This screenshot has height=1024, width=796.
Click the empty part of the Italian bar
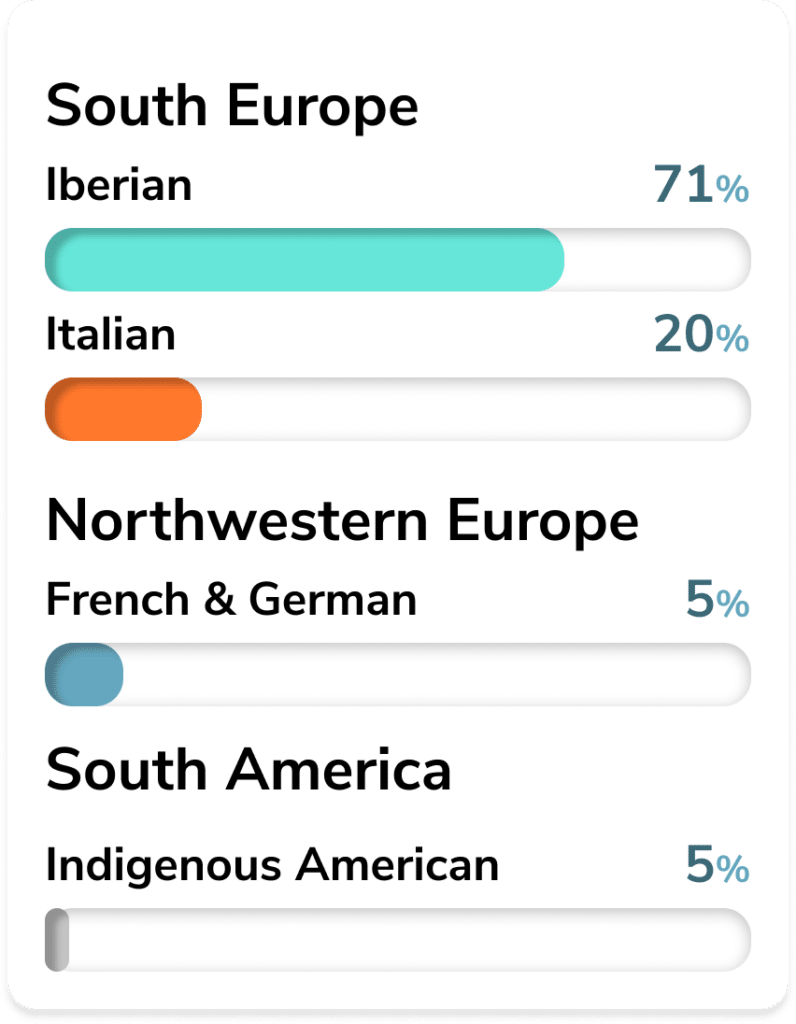476,409
